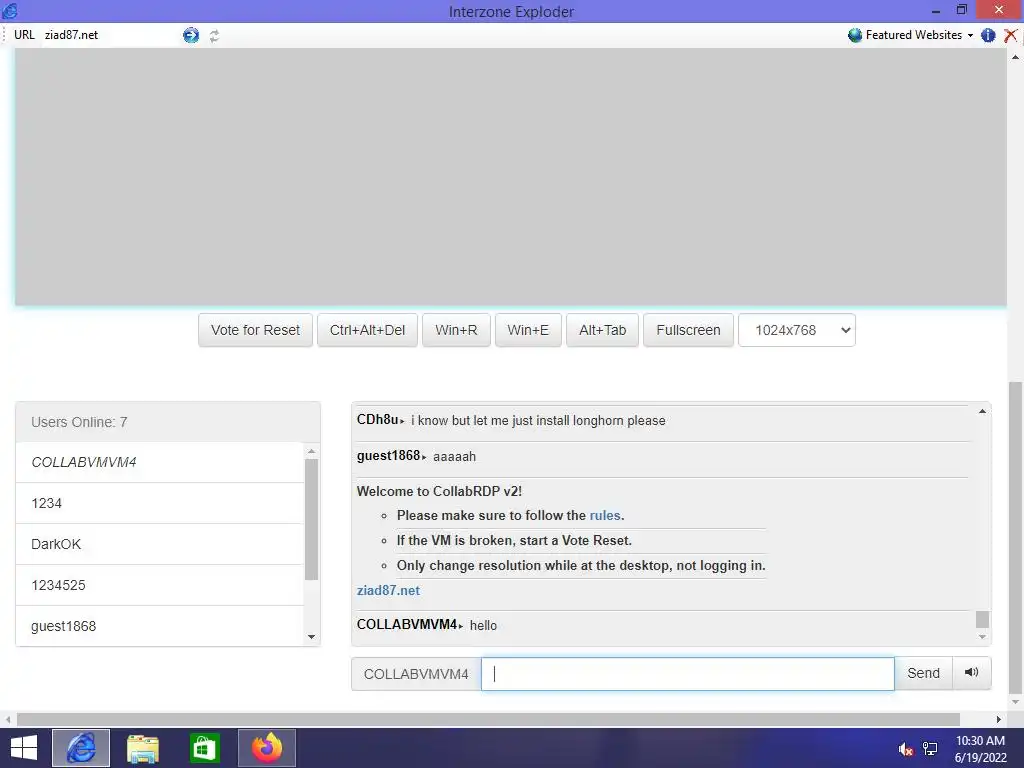Click the Interzone Exploder title bar logo
This screenshot has height=768, width=1024.
[x=10, y=11]
